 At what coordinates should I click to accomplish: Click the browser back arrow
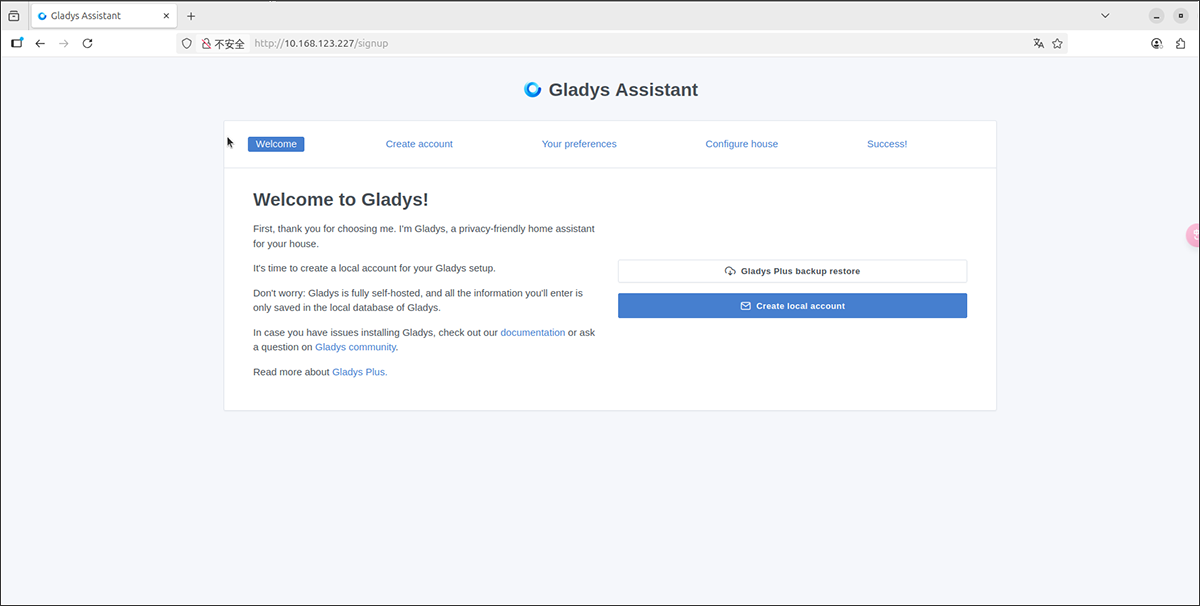click(40, 44)
